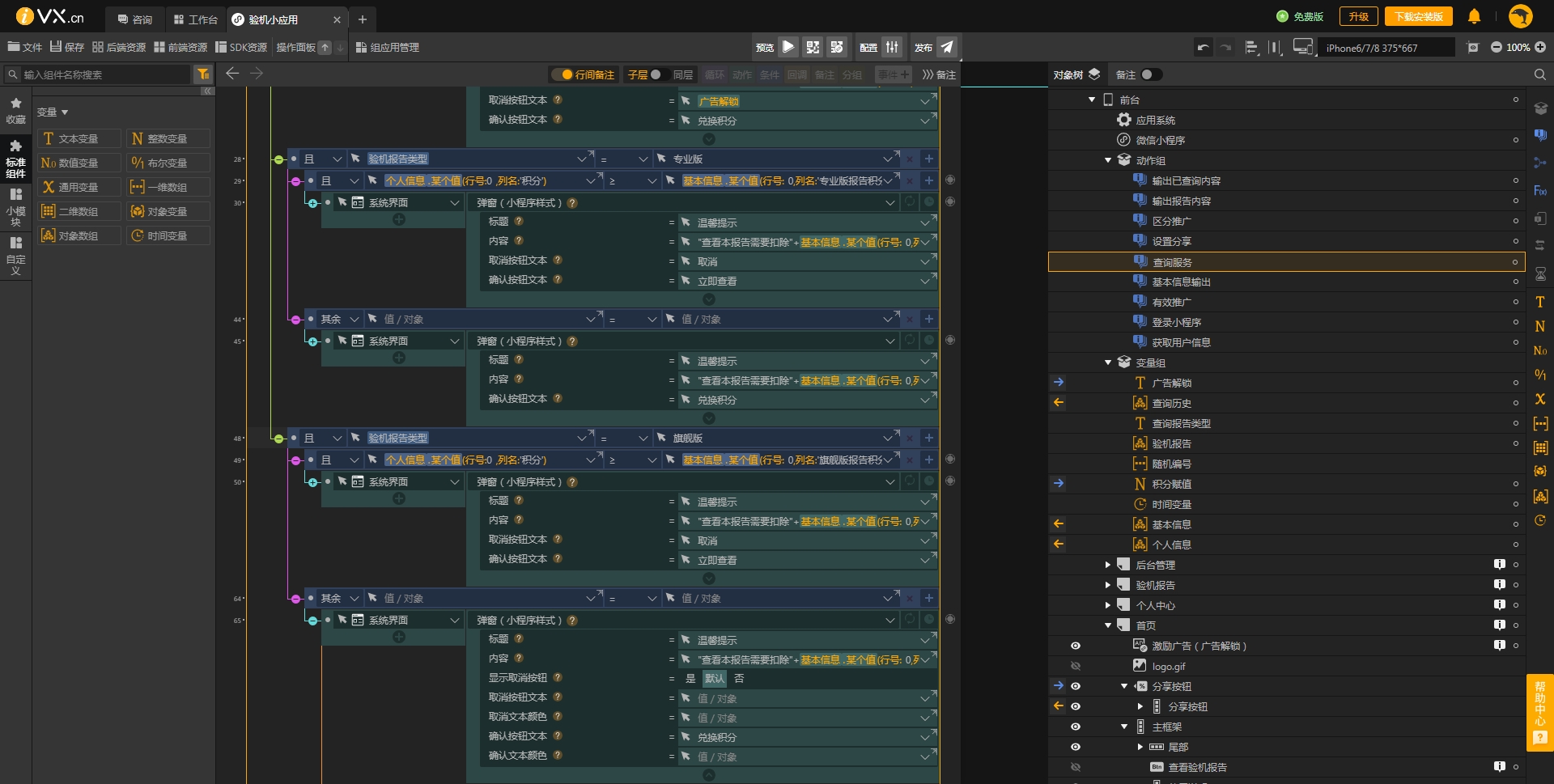This screenshot has height=784, width=1554.
Task: Click the device preview monitor icon
Action: tap(1303, 48)
